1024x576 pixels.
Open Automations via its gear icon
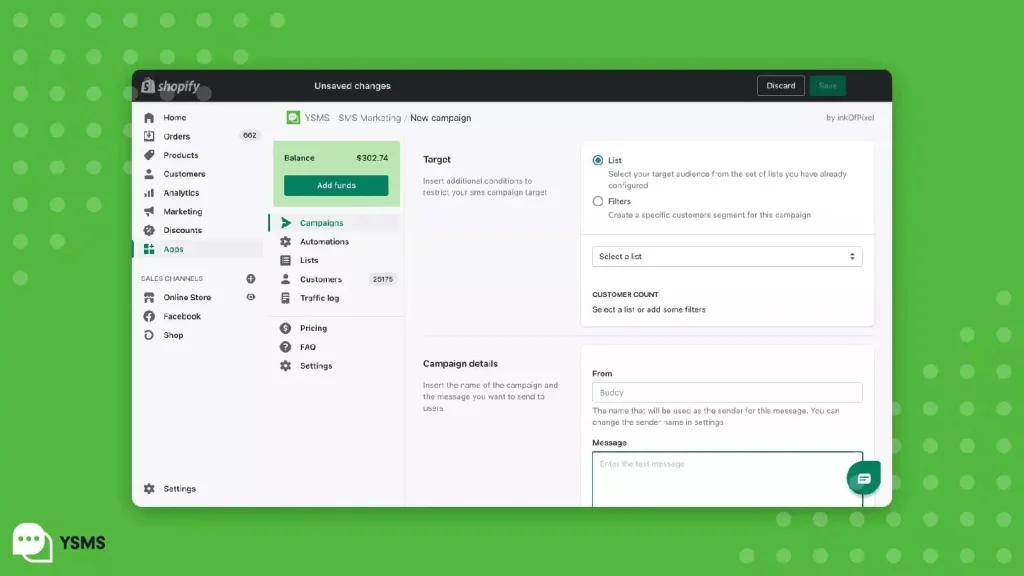point(286,242)
